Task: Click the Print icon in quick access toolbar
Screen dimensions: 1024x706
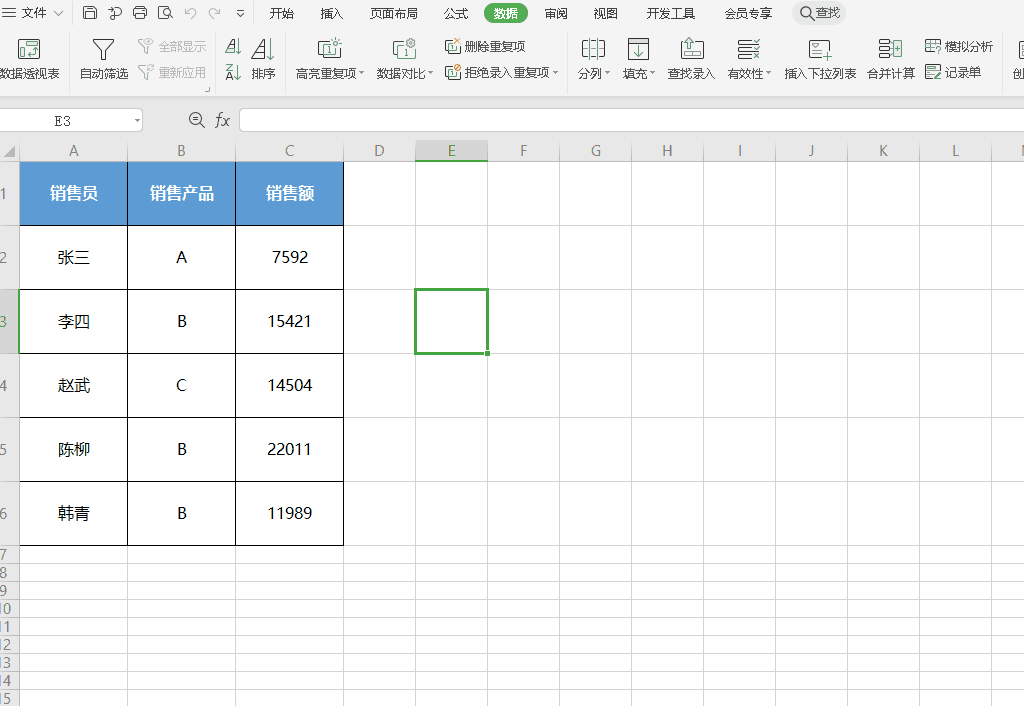Action: [x=140, y=13]
